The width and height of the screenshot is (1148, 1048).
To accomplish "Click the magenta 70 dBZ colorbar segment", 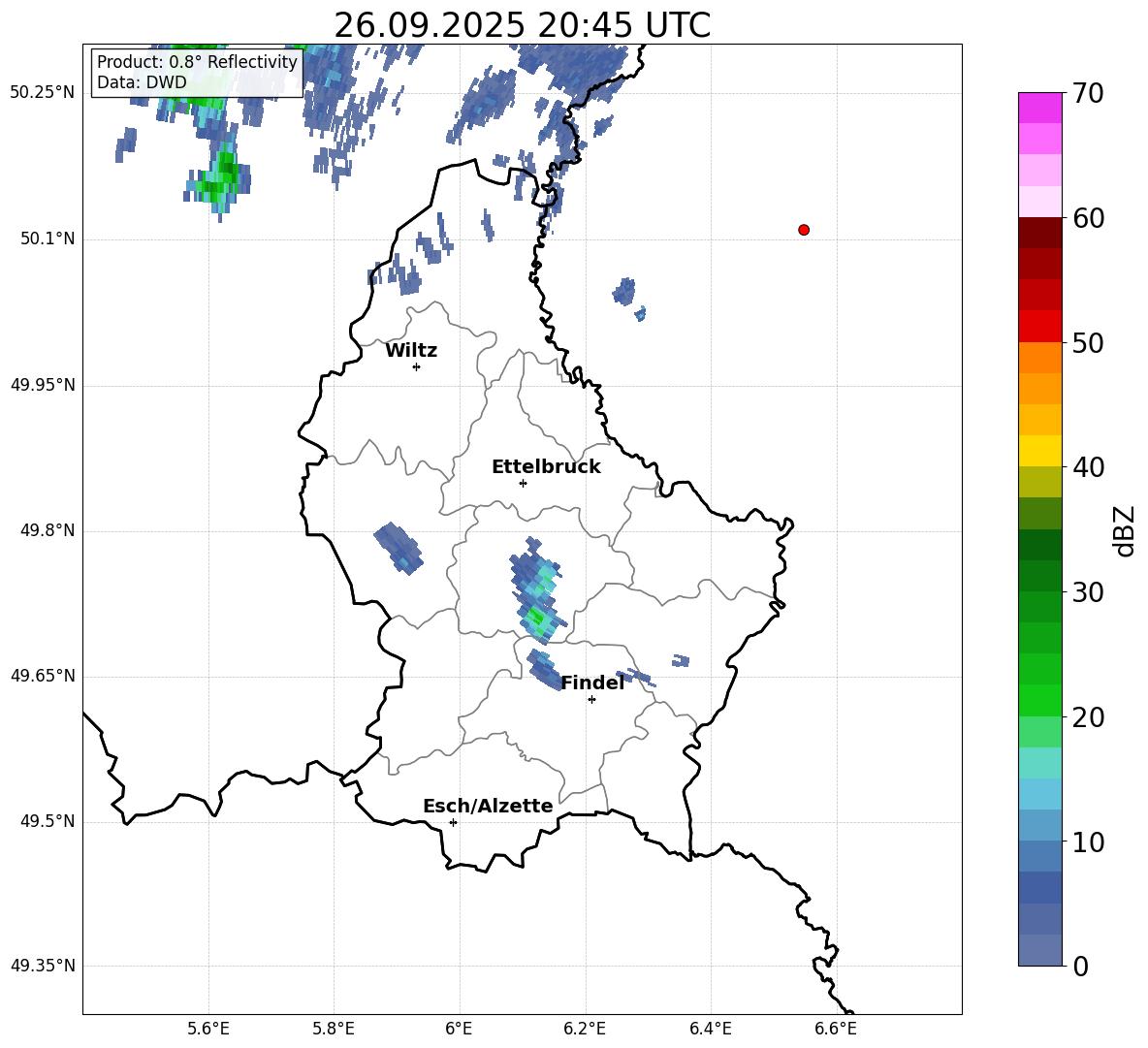I will (x=1039, y=108).
